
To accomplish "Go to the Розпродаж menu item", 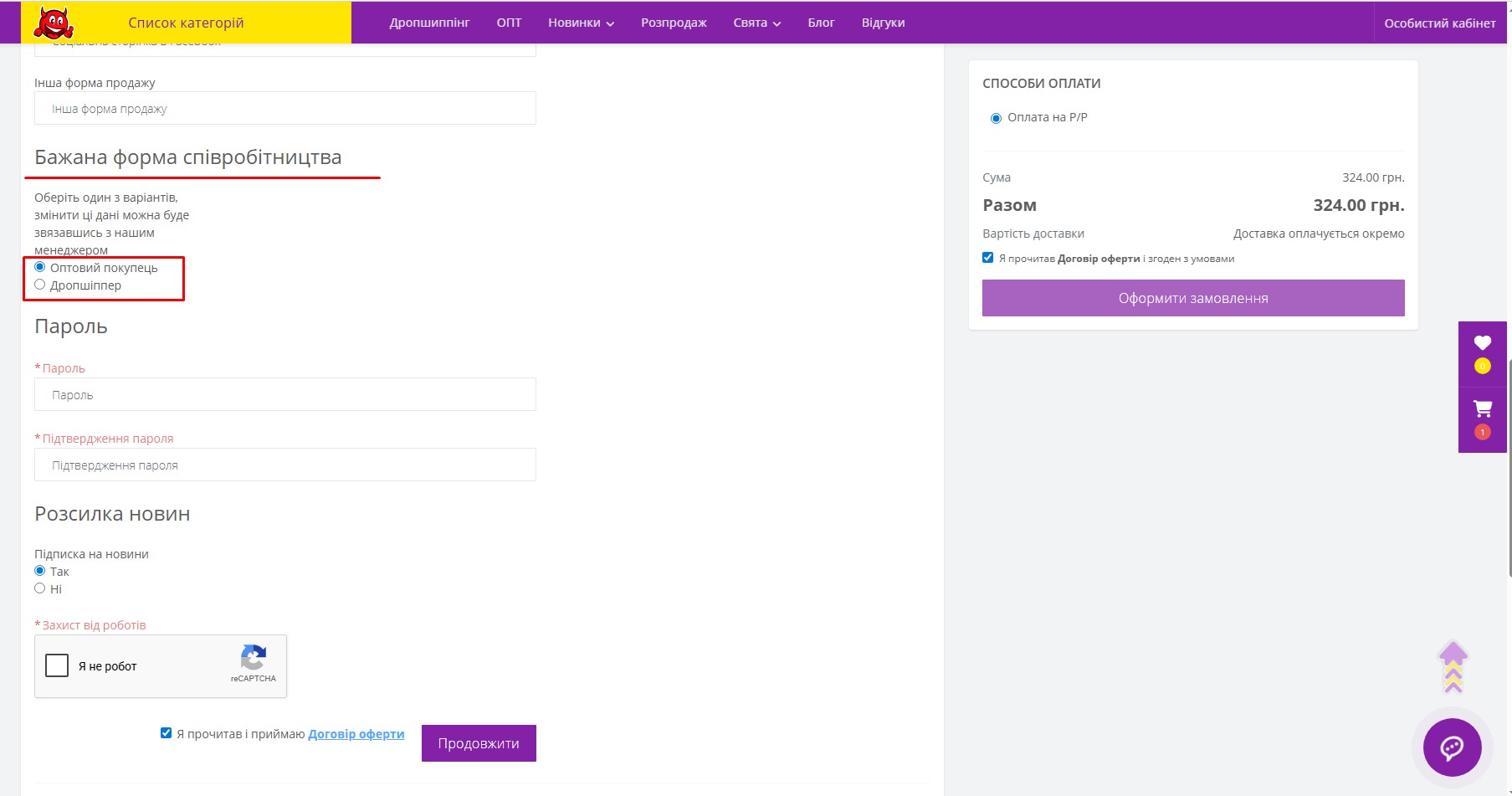I will [674, 23].
